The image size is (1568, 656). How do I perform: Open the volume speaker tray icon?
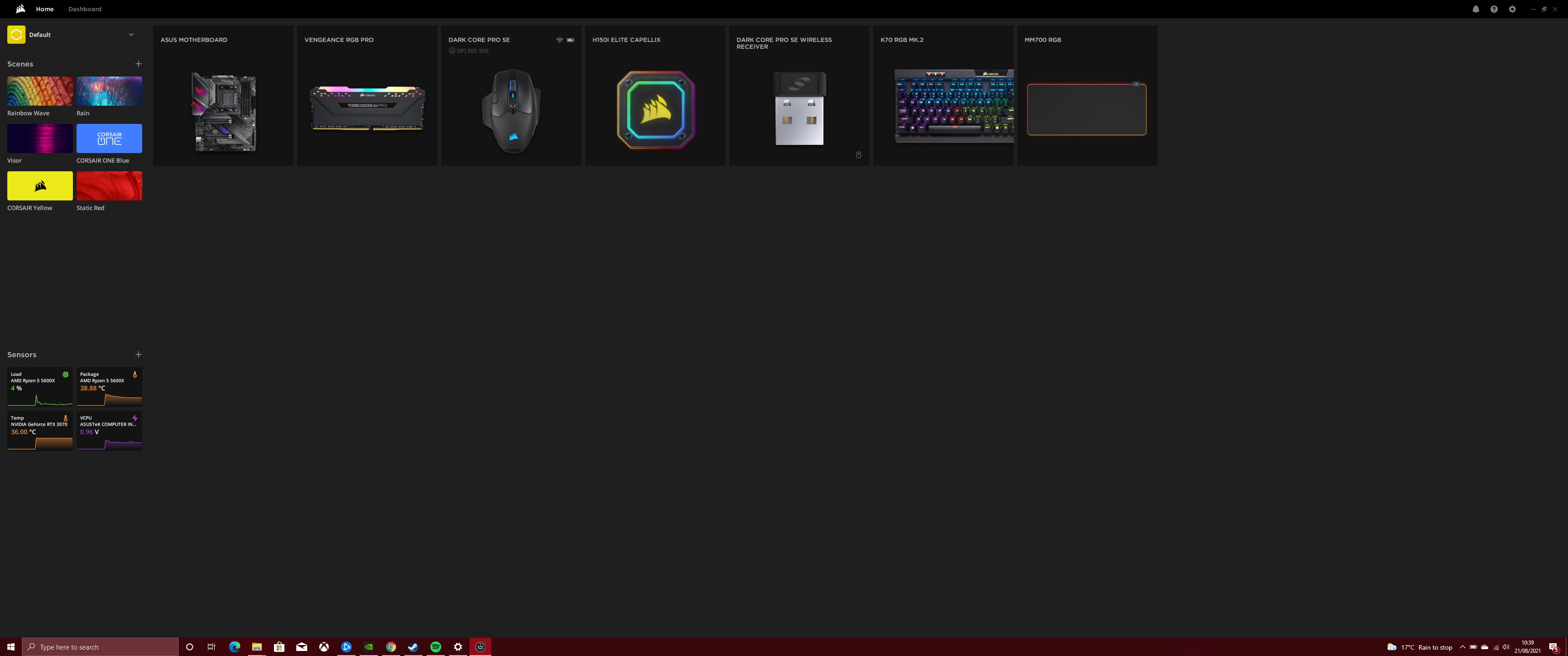point(1506,647)
